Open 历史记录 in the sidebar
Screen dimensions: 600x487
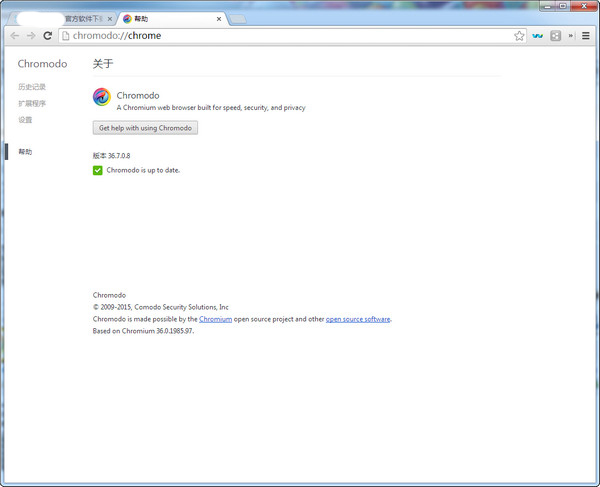[x=32, y=87]
